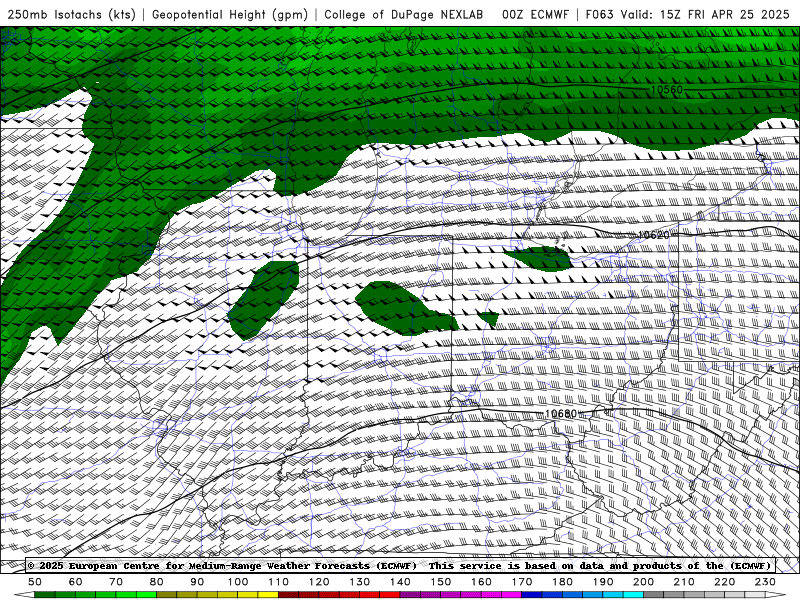Click the '00Z ECMWF' model run label
Screen dimensions: 800x600
[535, 14]
